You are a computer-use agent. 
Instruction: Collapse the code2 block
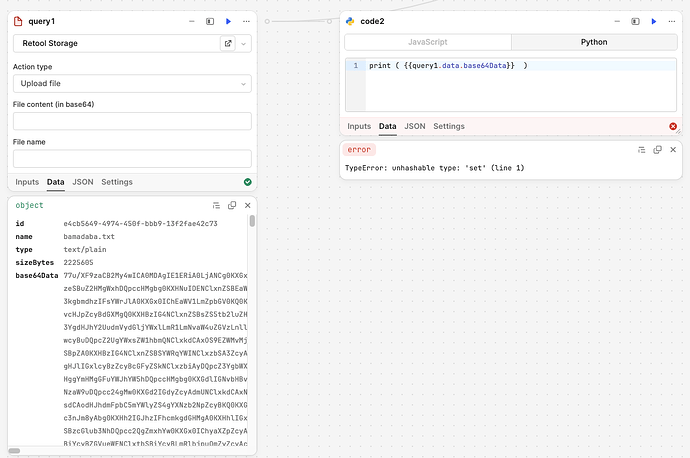(x=617, y=21)
